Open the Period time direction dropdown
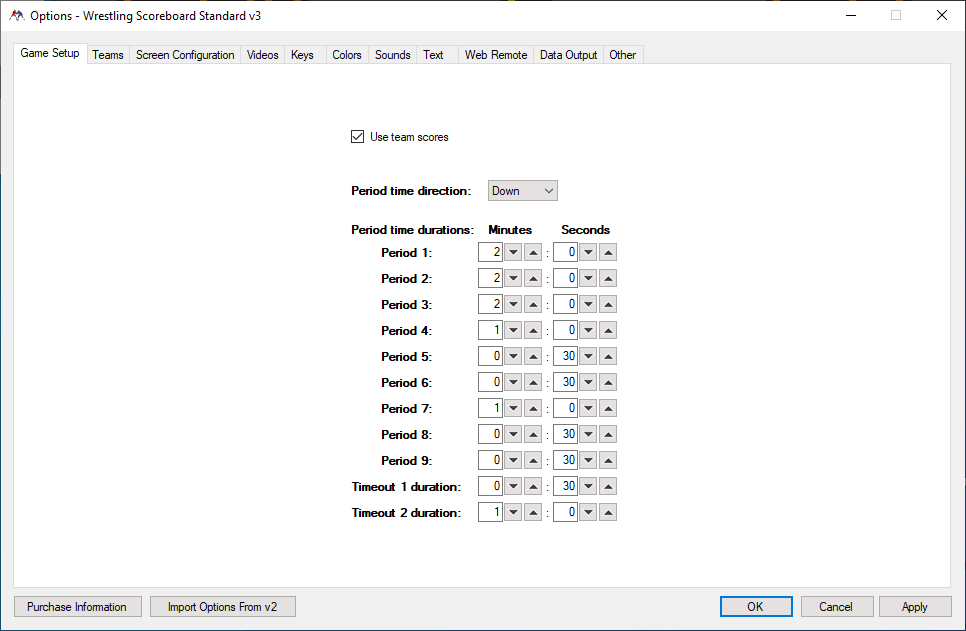Screen dimensions: 966x631 coord(522,191)
